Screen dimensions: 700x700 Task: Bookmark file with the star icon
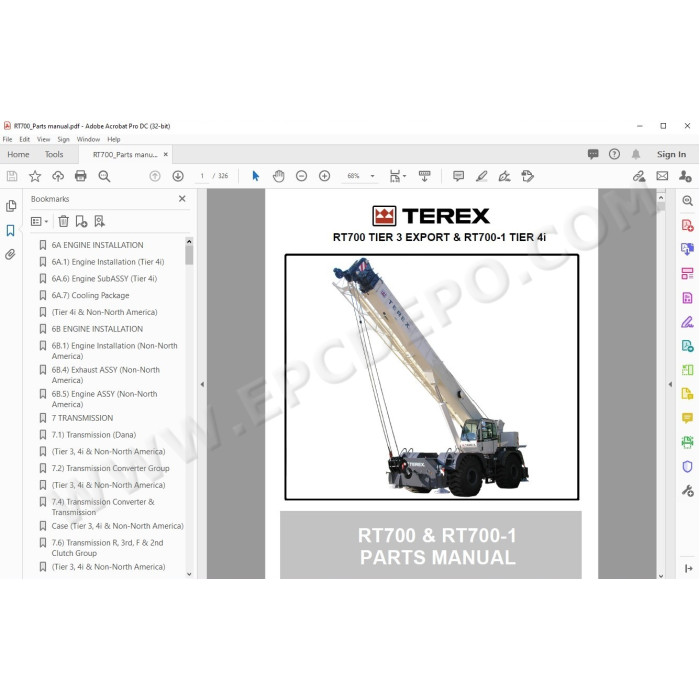[35, 176]
